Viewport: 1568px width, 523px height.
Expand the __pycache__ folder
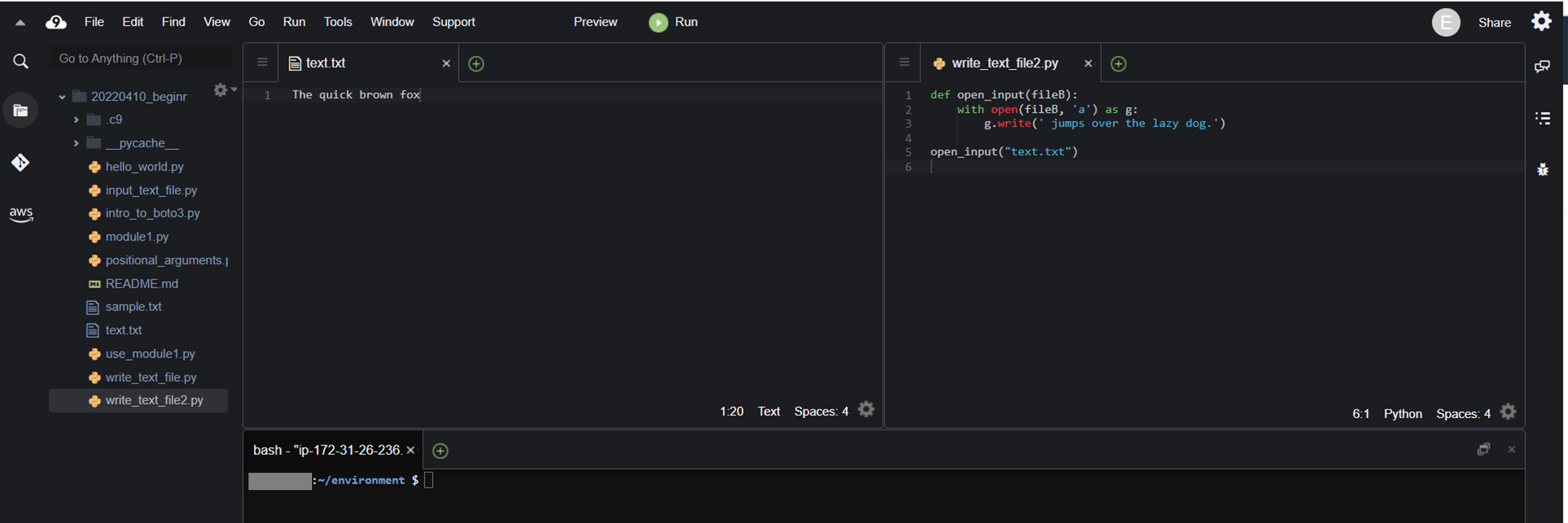click(x=76, y=143)
